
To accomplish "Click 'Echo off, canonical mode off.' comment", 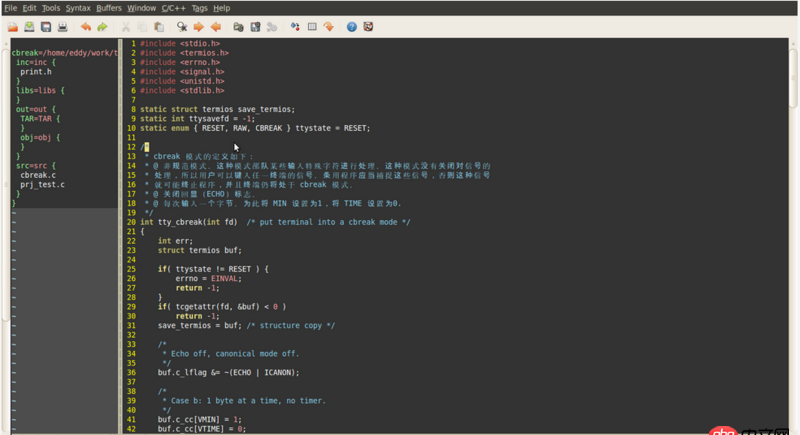I will click(x=235, y=354).
